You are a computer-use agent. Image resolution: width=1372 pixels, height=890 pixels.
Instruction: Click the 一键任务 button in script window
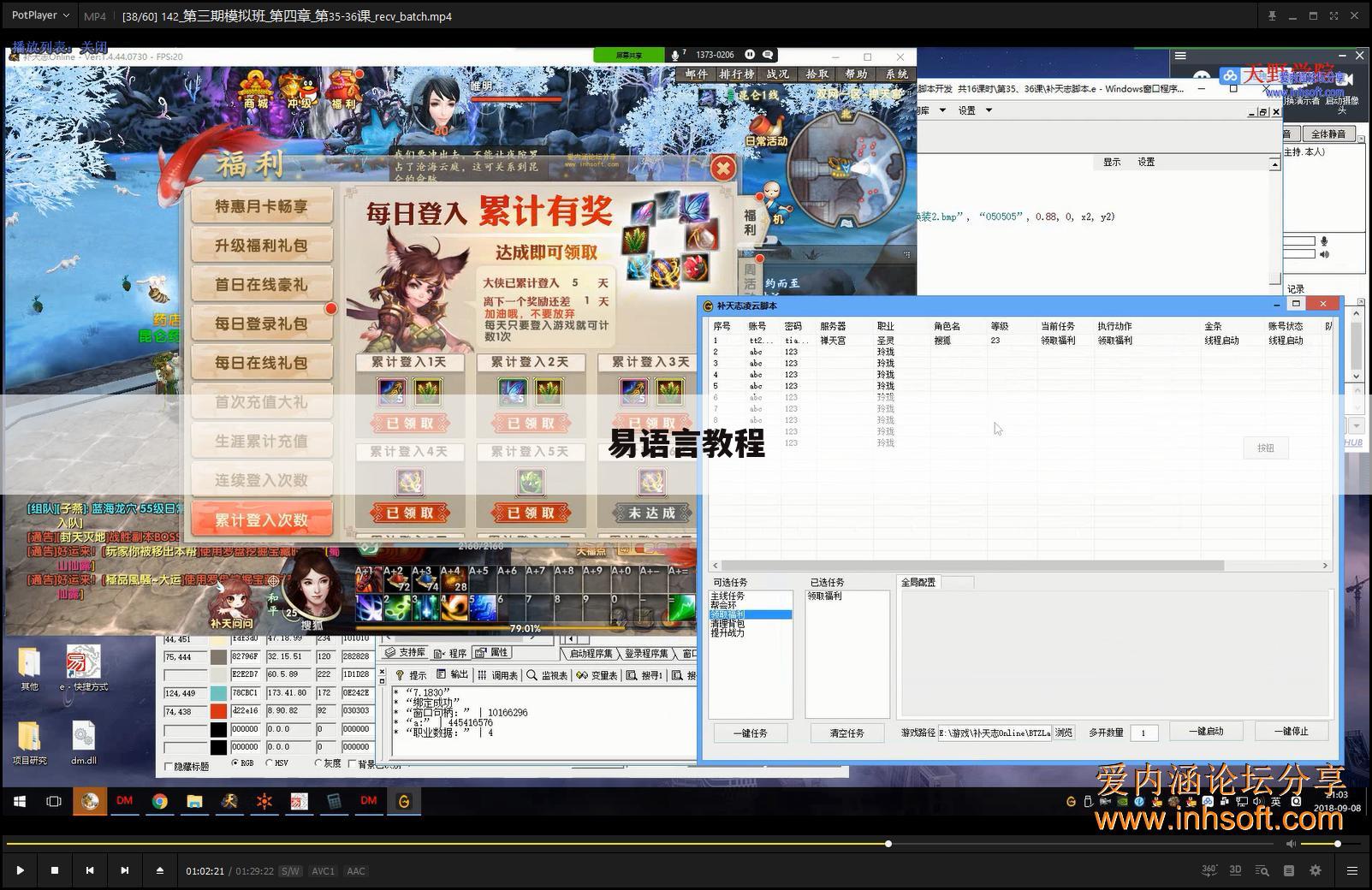coord(751,733)
